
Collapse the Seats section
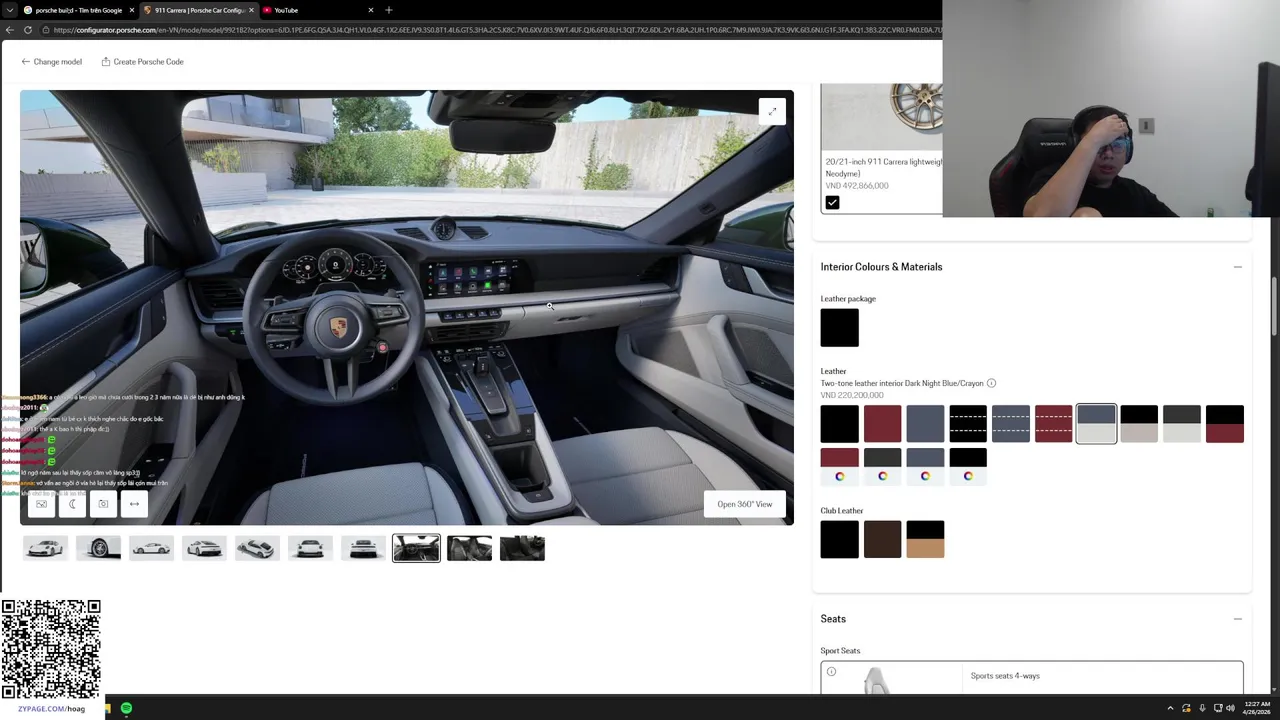point(1237,619)
